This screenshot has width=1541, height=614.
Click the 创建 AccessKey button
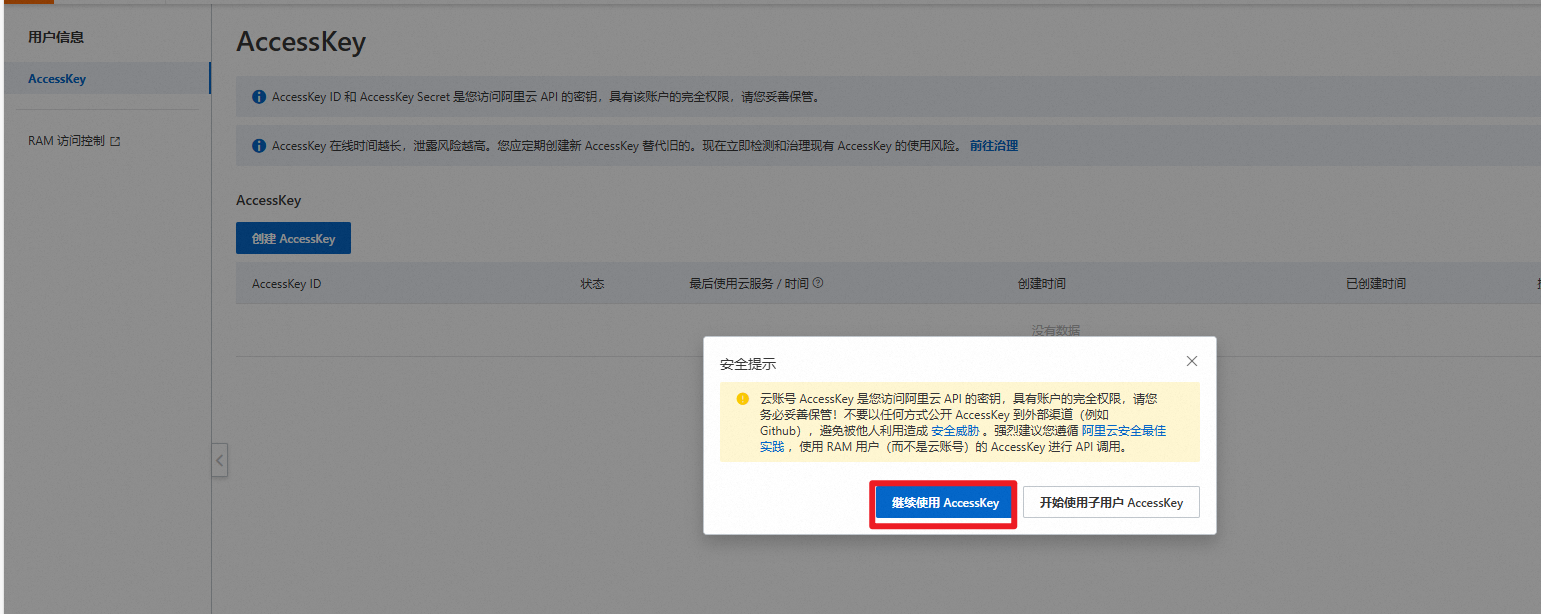click(293, 239)
